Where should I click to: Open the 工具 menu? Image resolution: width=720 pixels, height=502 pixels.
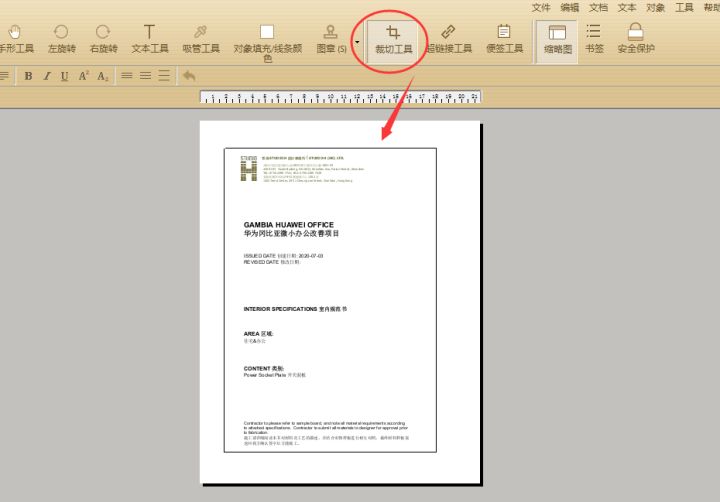click(x=684, y=8)
